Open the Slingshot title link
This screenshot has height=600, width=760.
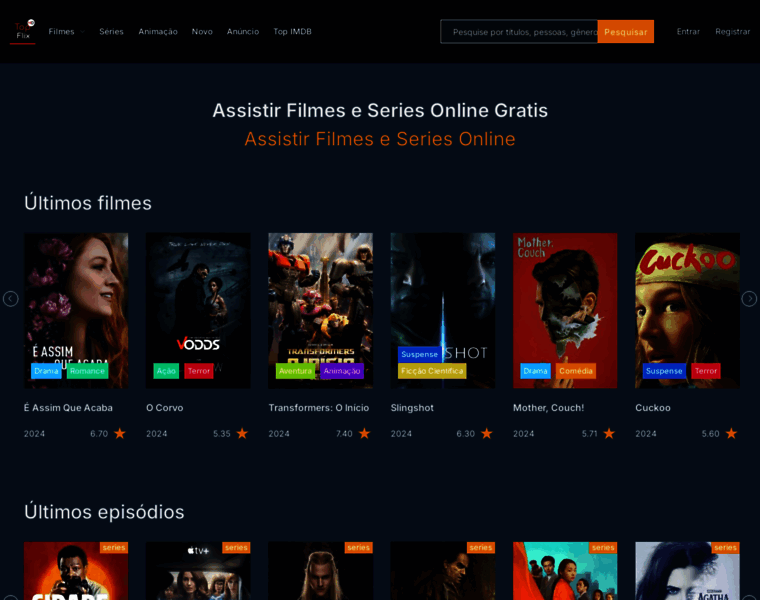point(412,408)
